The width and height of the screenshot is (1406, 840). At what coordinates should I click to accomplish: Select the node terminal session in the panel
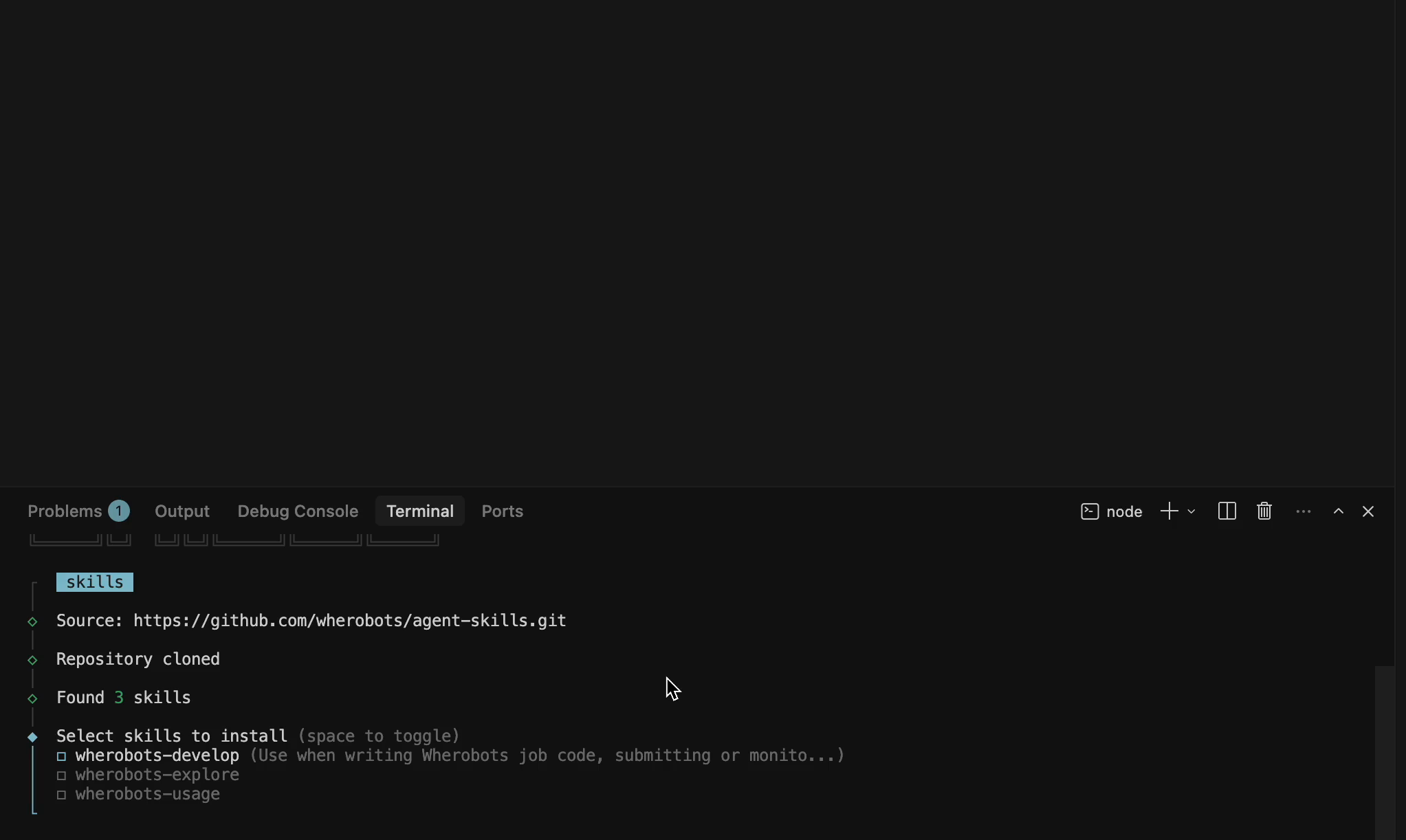click(1112, 511)
